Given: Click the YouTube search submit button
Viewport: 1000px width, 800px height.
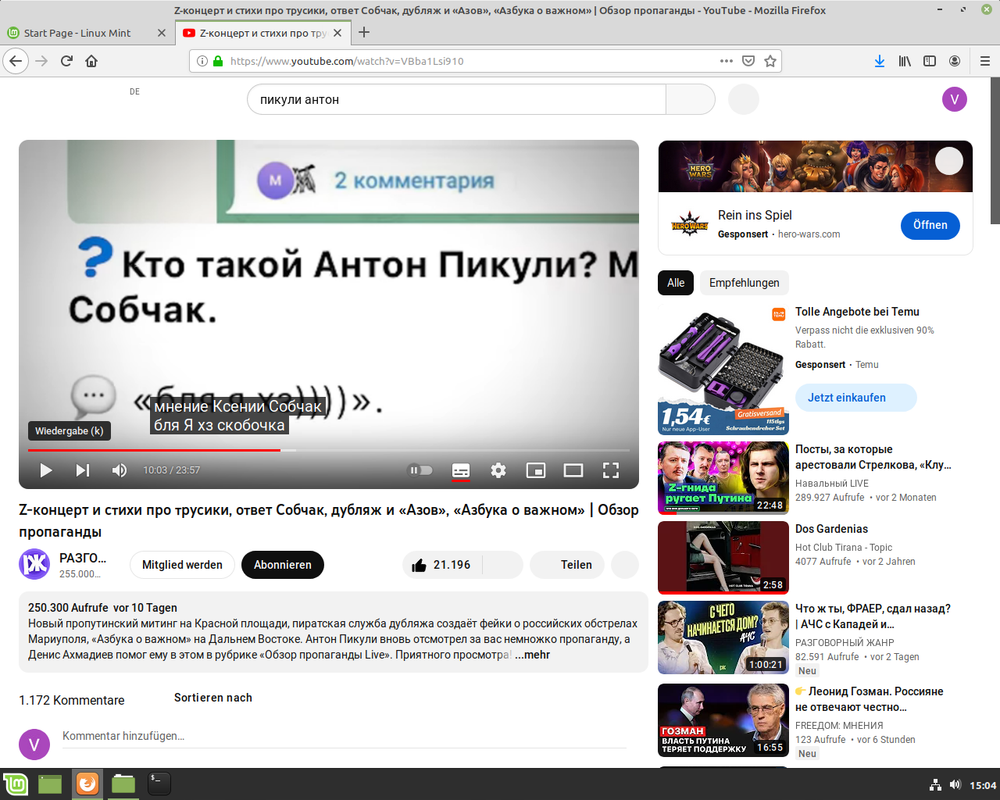Looking at the screenshot, I should click(x=690, y=100).
